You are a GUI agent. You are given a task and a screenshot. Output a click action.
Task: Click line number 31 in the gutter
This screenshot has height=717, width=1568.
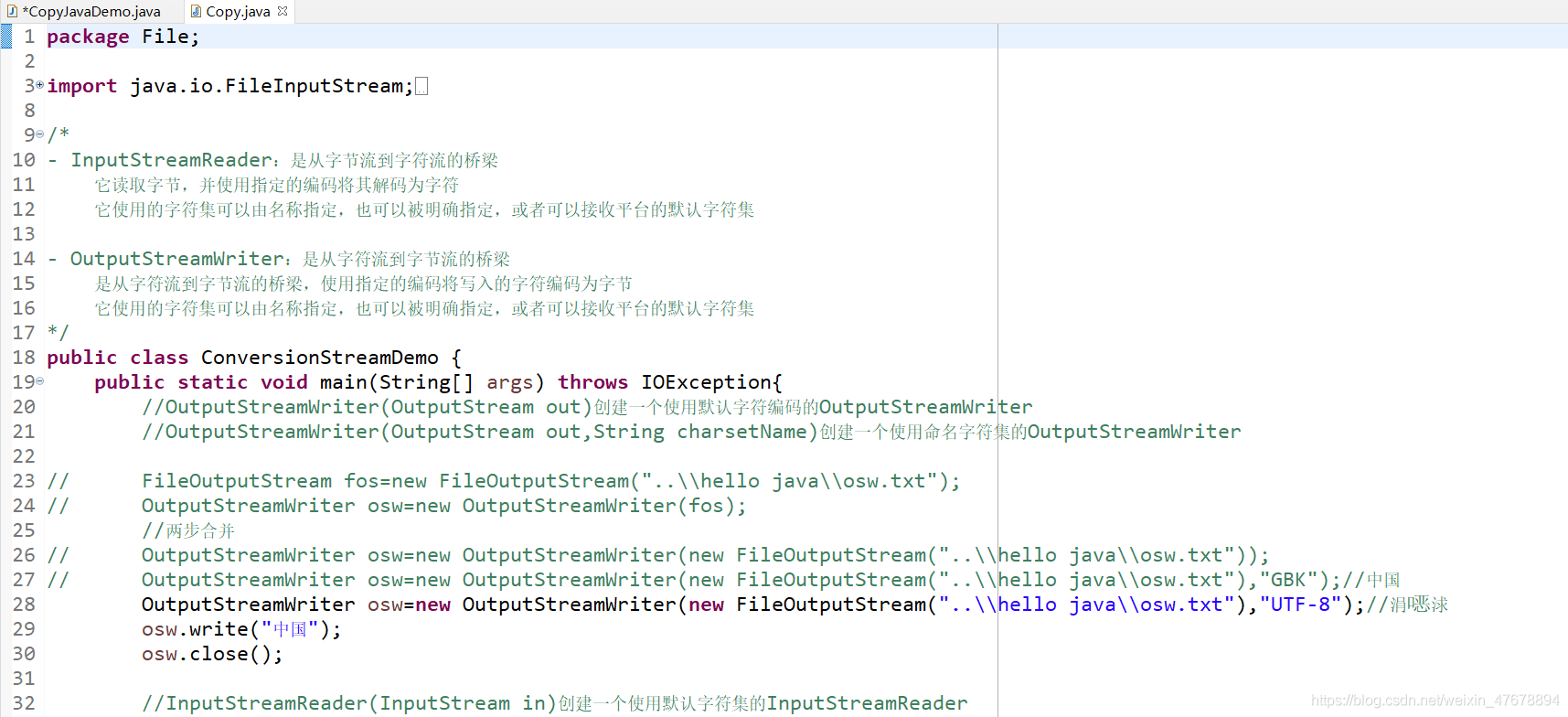[24, 679]
